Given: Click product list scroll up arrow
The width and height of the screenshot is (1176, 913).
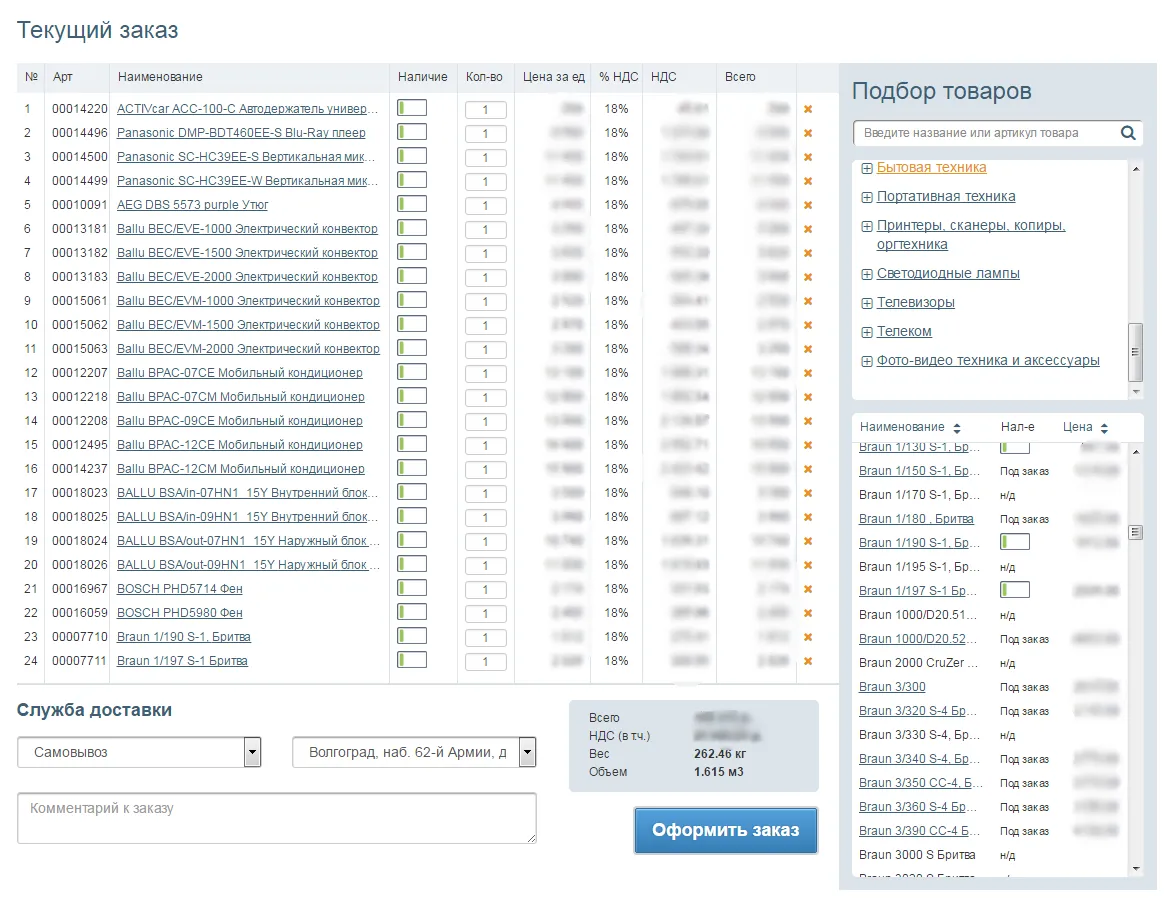Looking at the screenshot, I should [x=1136, y=452].
